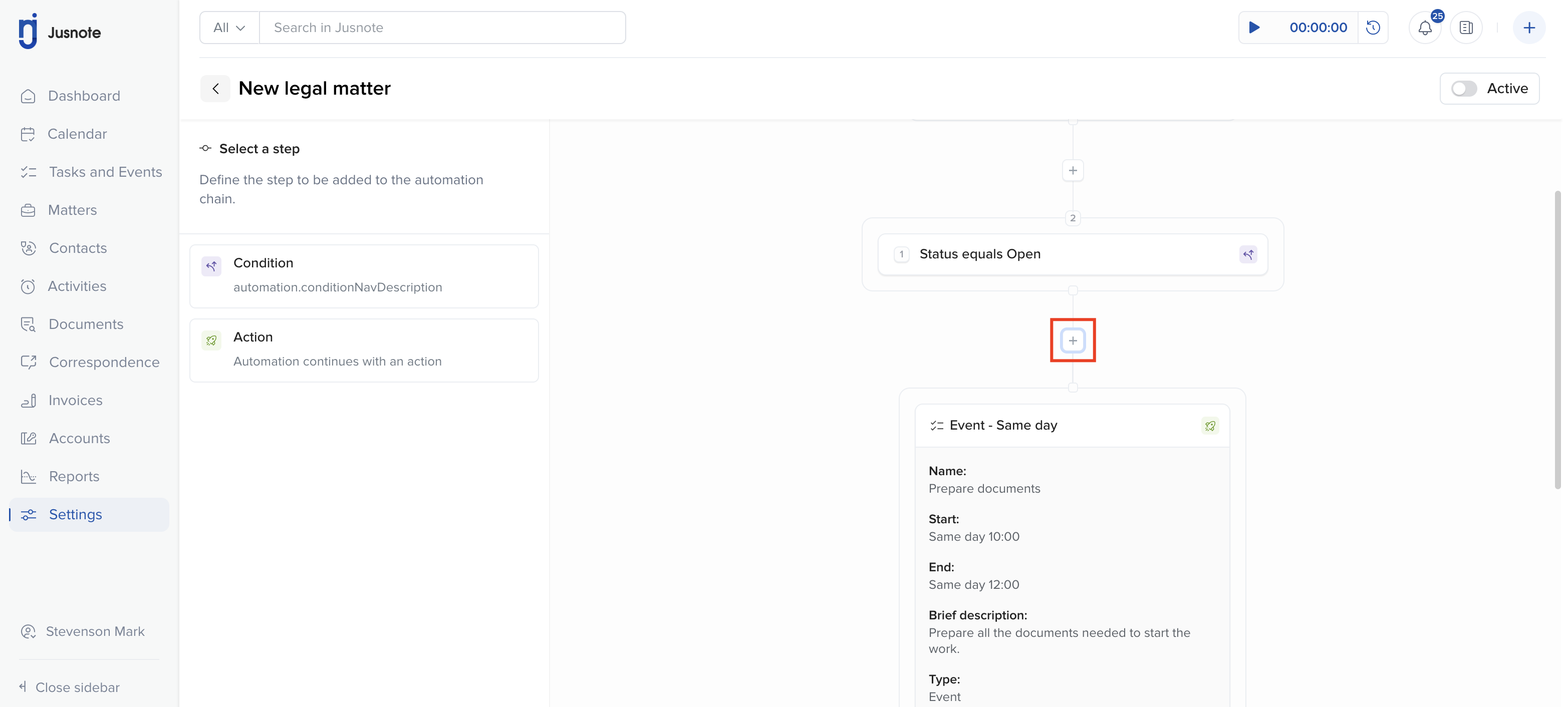Image resolution: width=1568 pixels, height=707 pixels.
Task: Click Close sidebar
Action: [x=70, y=687]
